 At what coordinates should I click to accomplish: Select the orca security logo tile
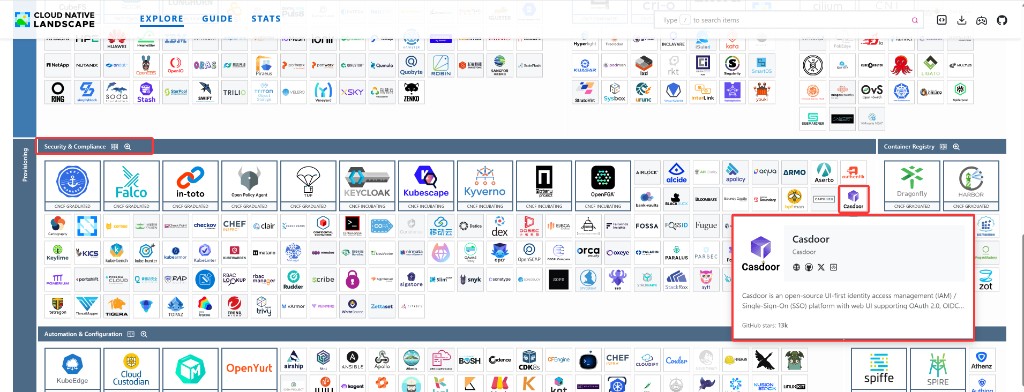[588, 253]
